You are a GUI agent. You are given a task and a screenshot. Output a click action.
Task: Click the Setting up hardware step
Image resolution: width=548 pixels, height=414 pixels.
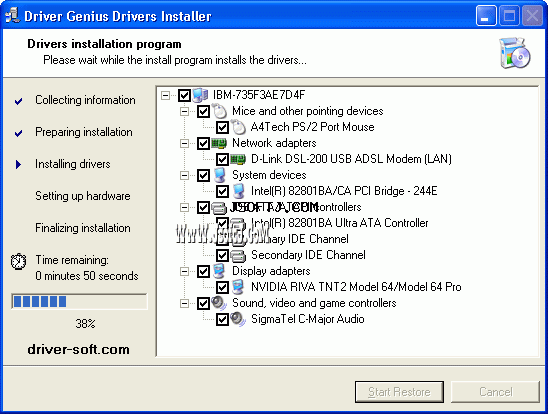(82, 196)
